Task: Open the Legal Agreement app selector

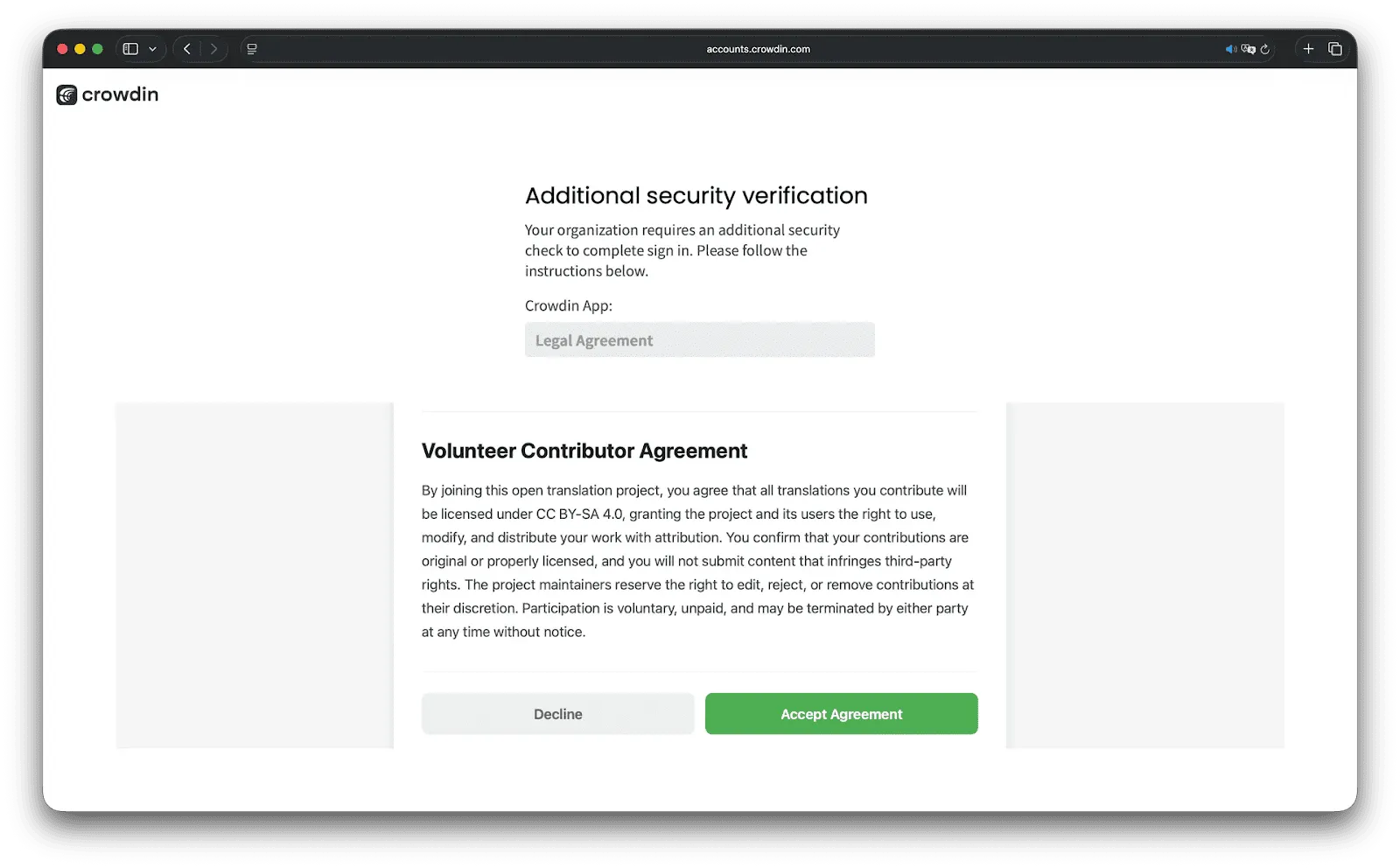Action: point(699,339)
